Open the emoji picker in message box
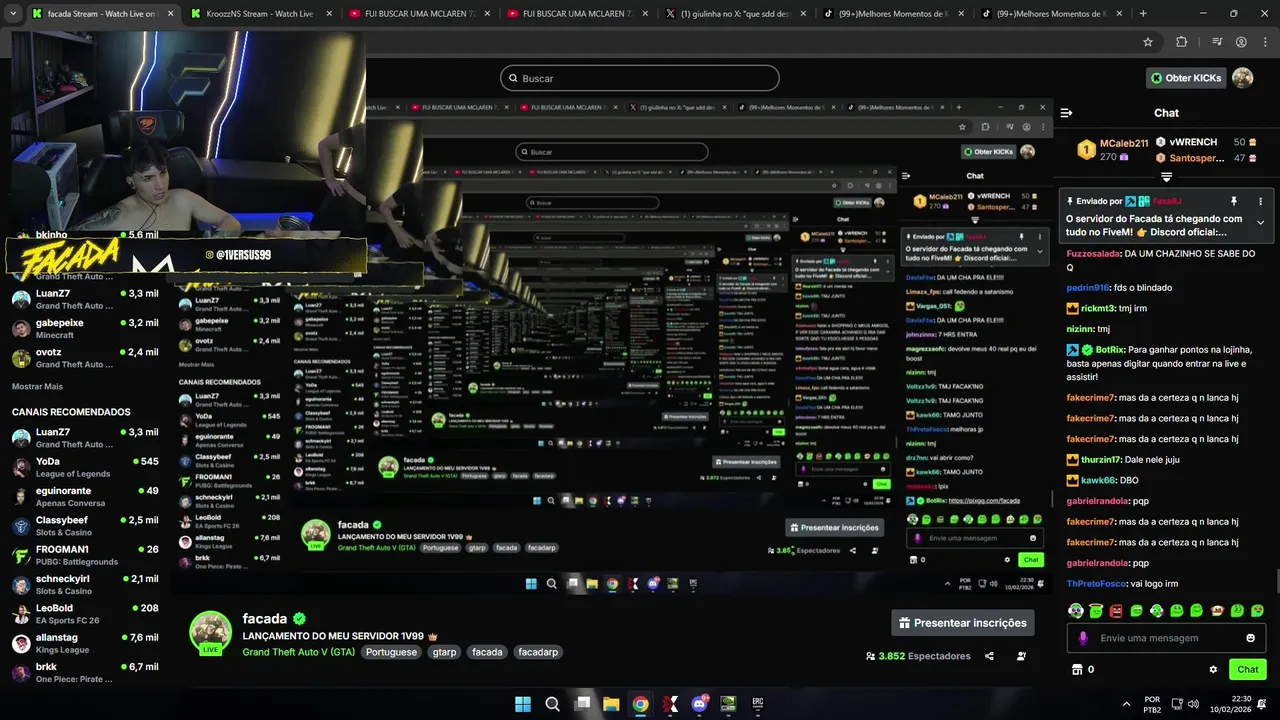 1250,638
